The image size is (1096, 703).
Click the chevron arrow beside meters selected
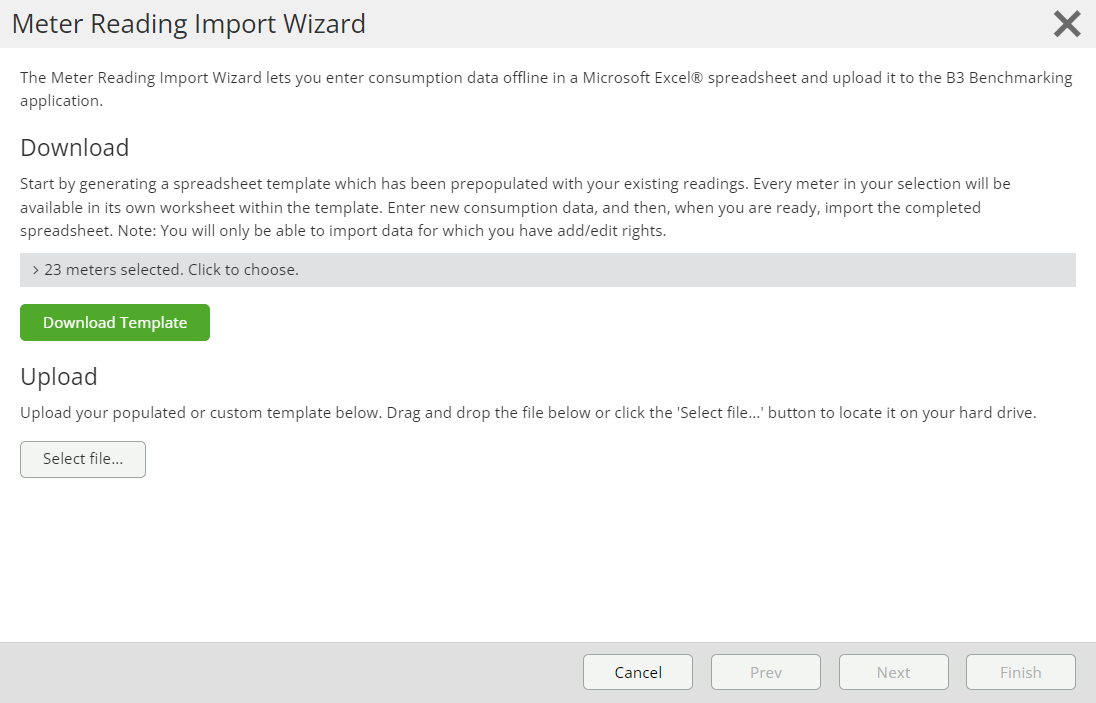coord(36,270)
